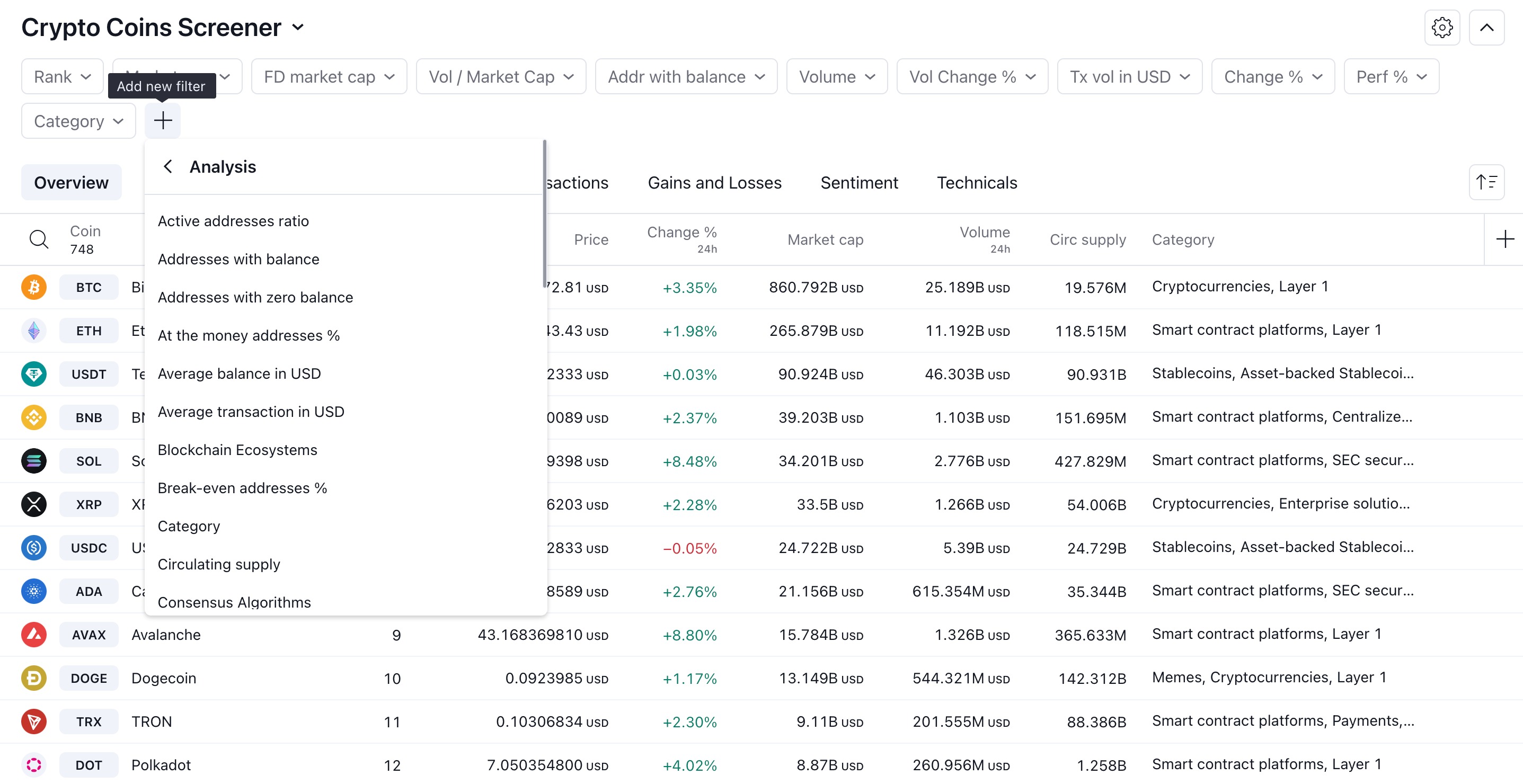Open the Technicals tab
The width and height of the screenshot is (1523, 784).
point(977,183)
